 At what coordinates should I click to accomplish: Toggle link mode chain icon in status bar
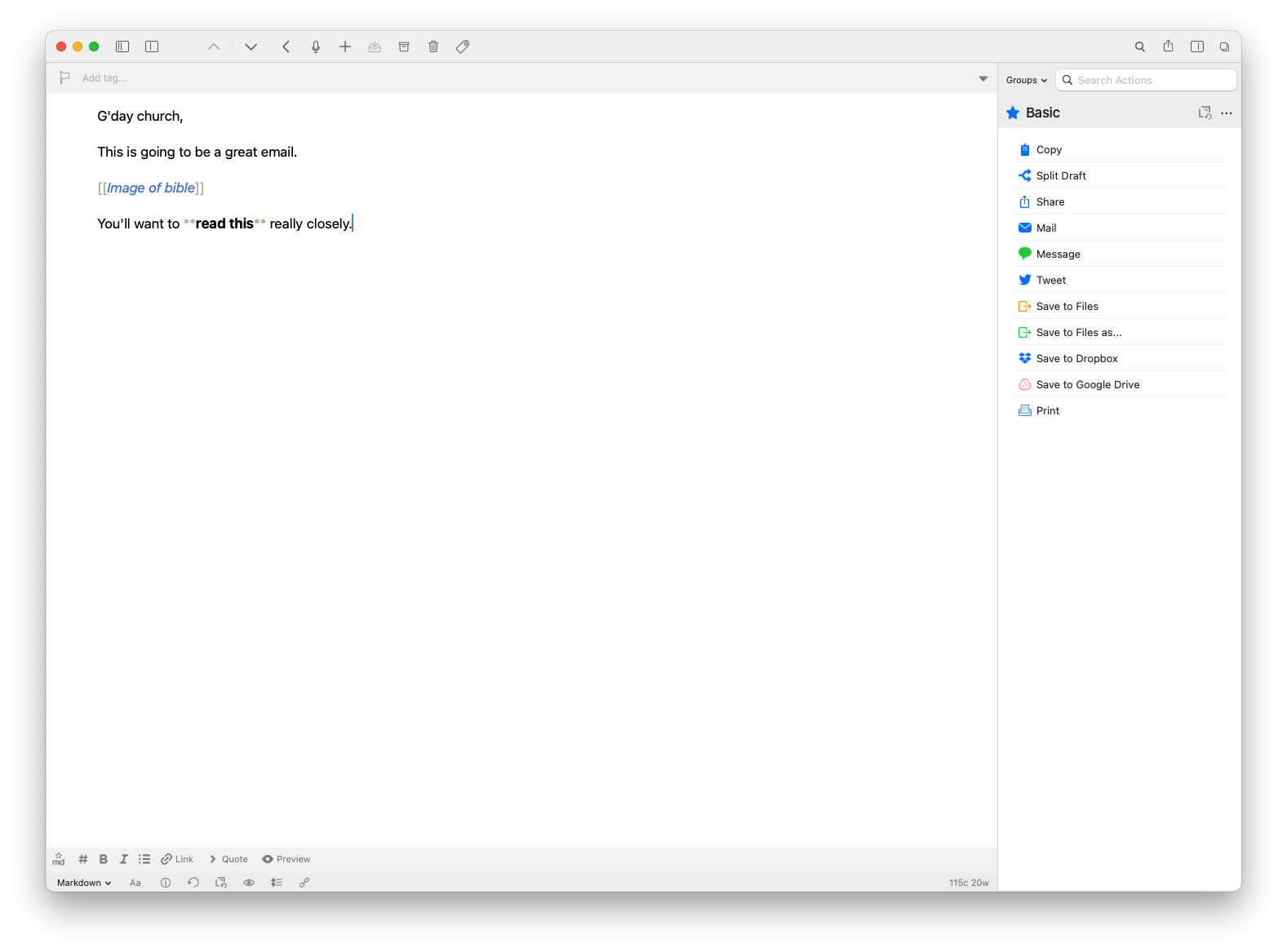[x=304, y=883]
